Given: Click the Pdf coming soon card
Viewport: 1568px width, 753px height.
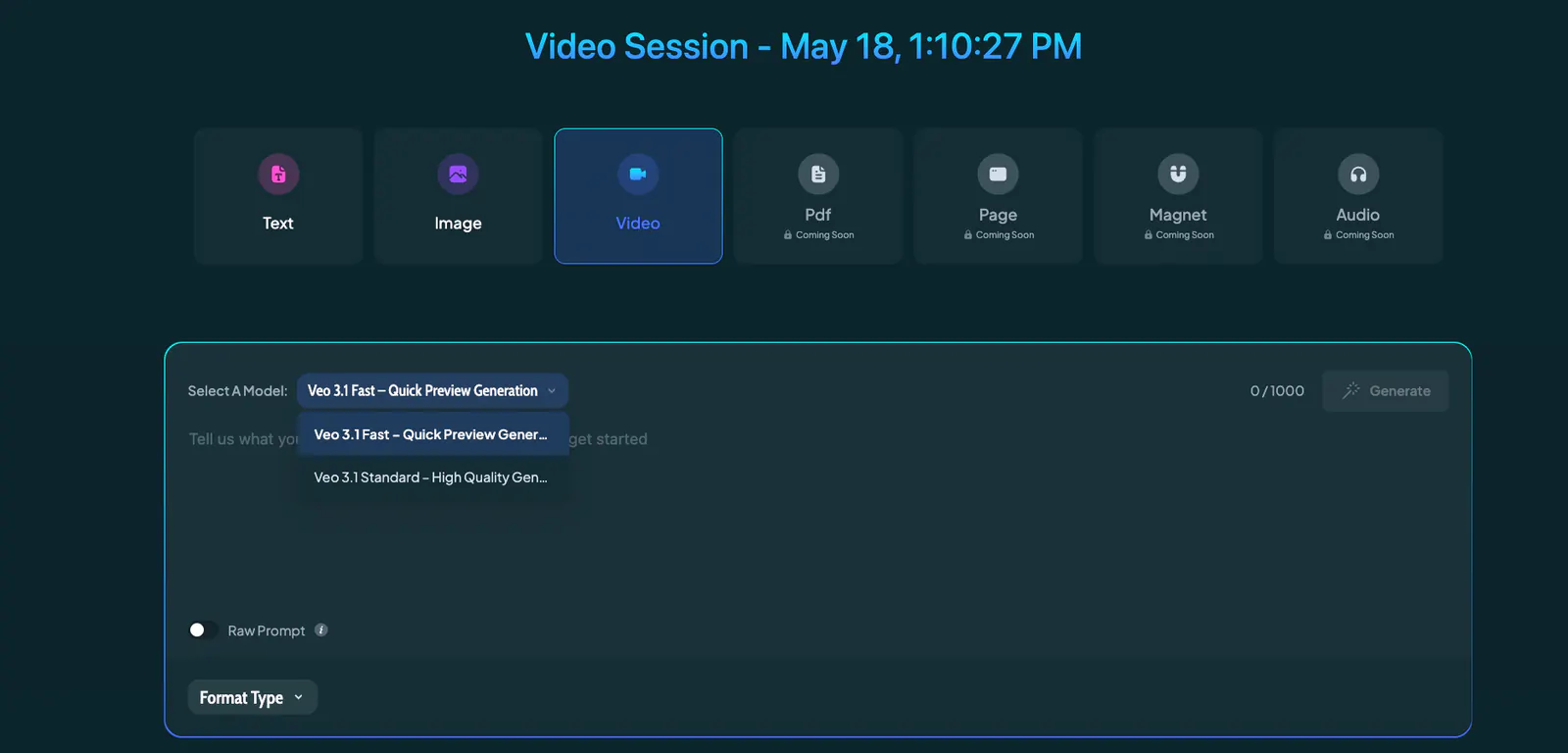Looking at the screenshot, I should (818, 196).
